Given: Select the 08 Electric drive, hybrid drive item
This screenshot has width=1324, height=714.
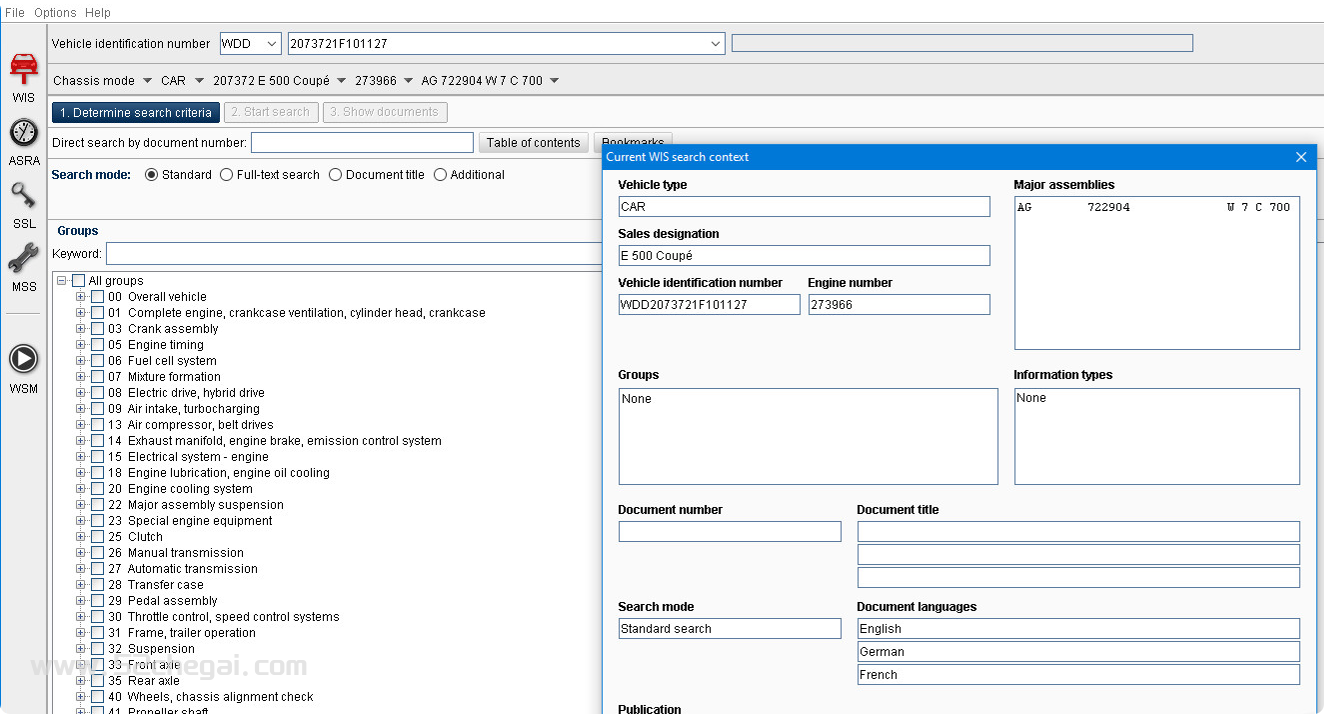Looking at the screenshot, I should pyautogui.click(x=186, y=393).
